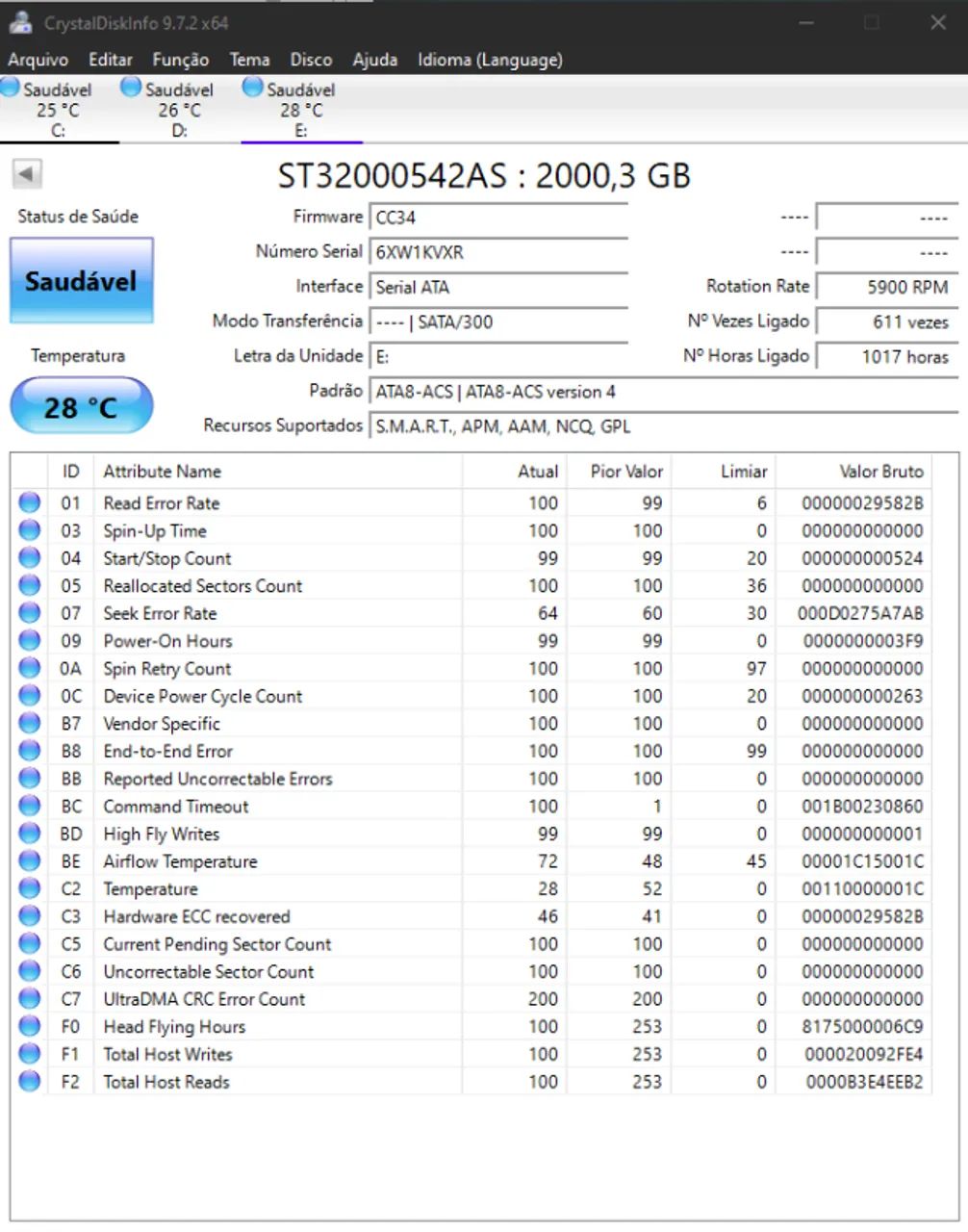Screen dimensions: 968x1232
Task: Click raw value 001B00230860 of Command Timeout
Action: (x=862, y=807)
